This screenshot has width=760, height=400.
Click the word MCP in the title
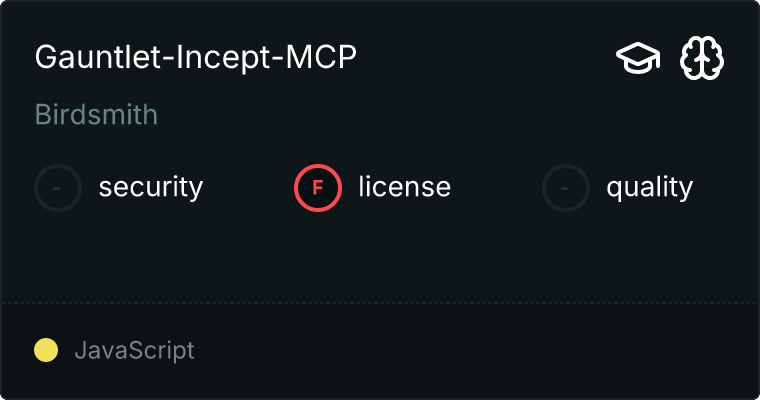coord(321,58)
